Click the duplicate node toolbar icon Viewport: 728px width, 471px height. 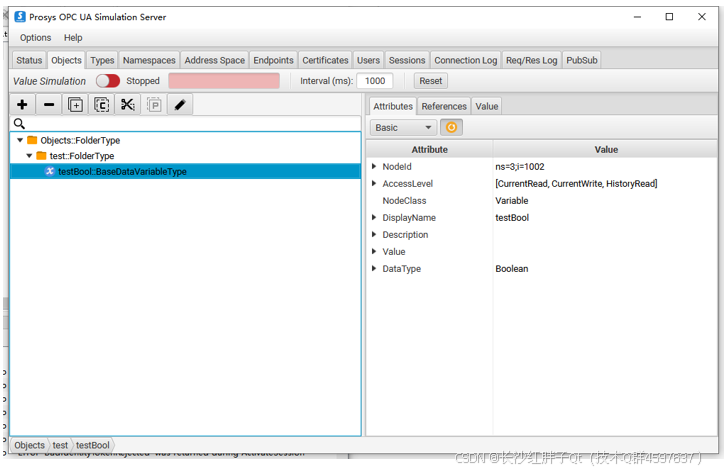(76, 104)
